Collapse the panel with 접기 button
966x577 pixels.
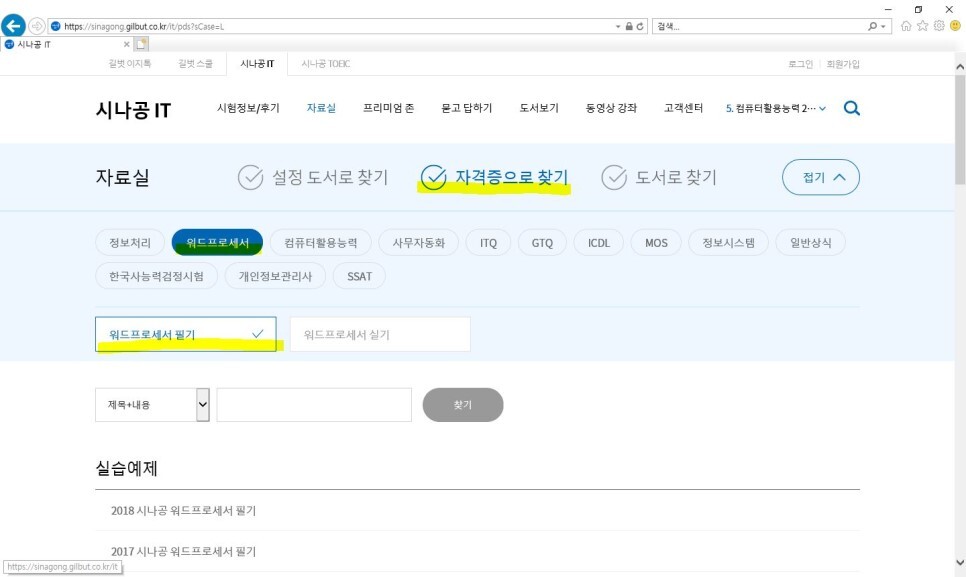pos(821,177)
